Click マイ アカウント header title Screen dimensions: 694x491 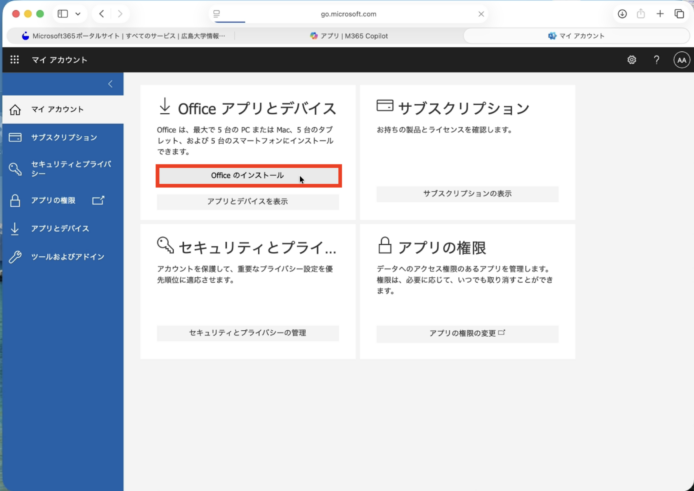click(x=59, y=60)
